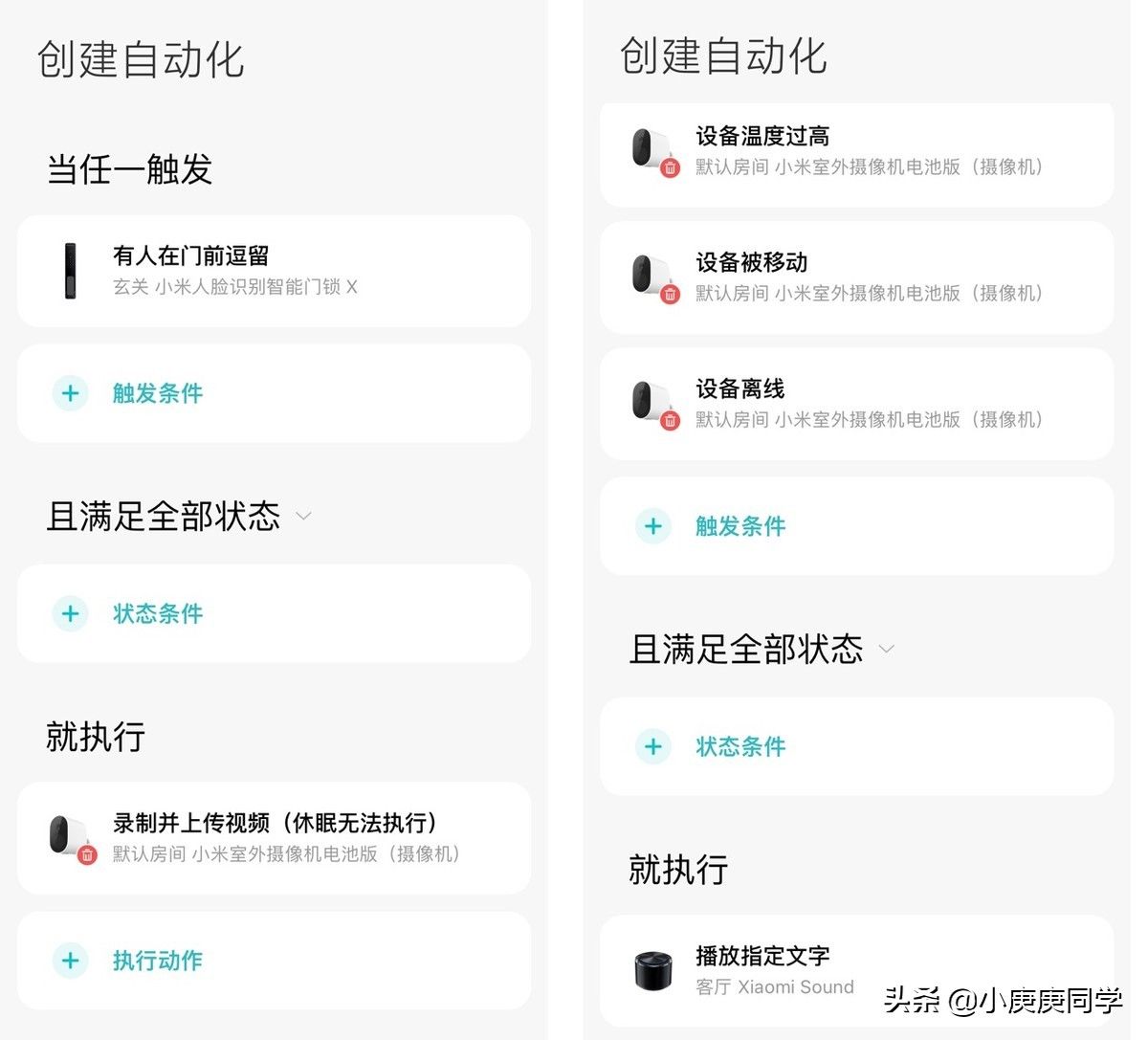
Task: Click the door lock device icon
Action: (71, 271)
